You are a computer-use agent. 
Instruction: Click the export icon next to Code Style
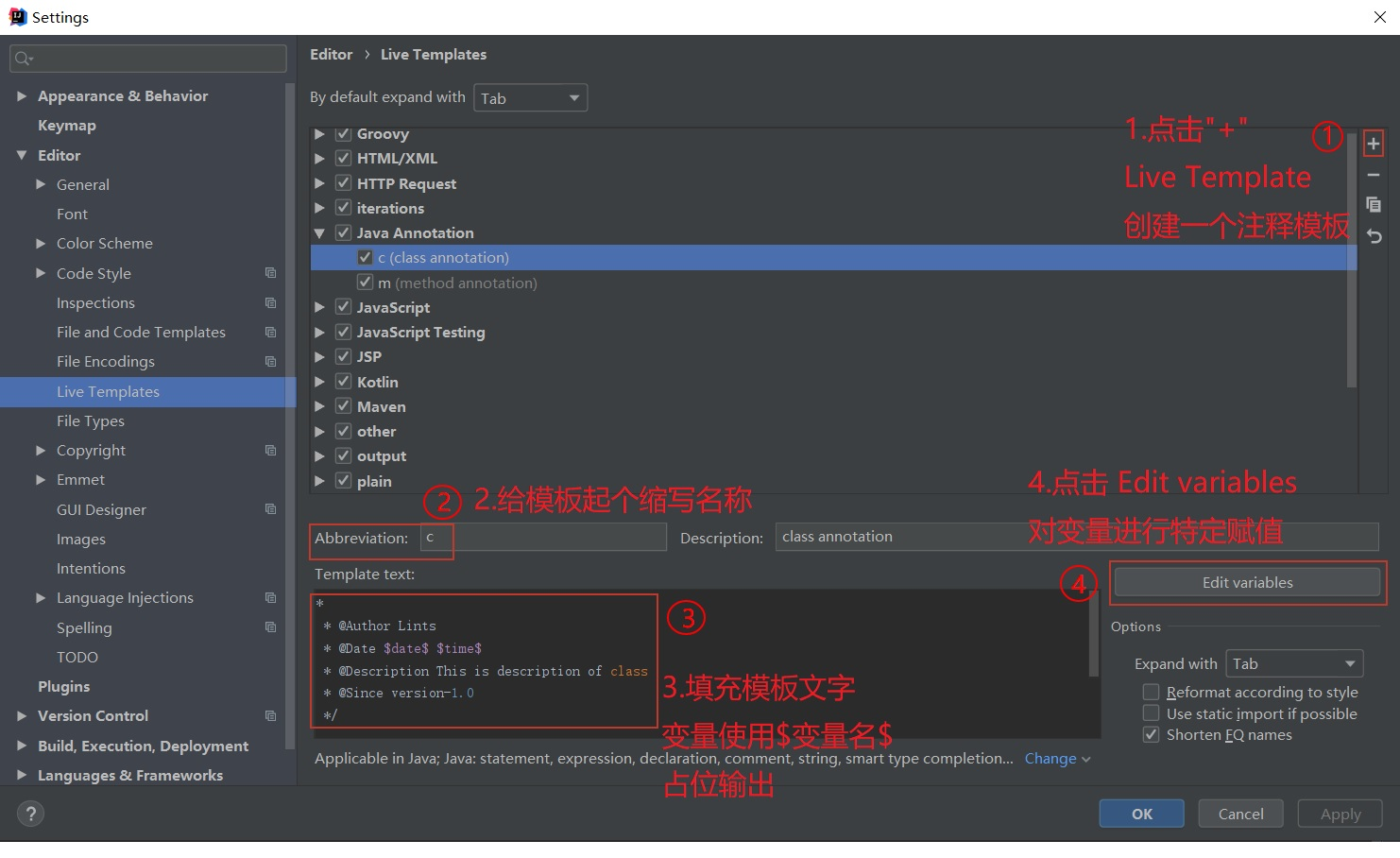[271, 273]
